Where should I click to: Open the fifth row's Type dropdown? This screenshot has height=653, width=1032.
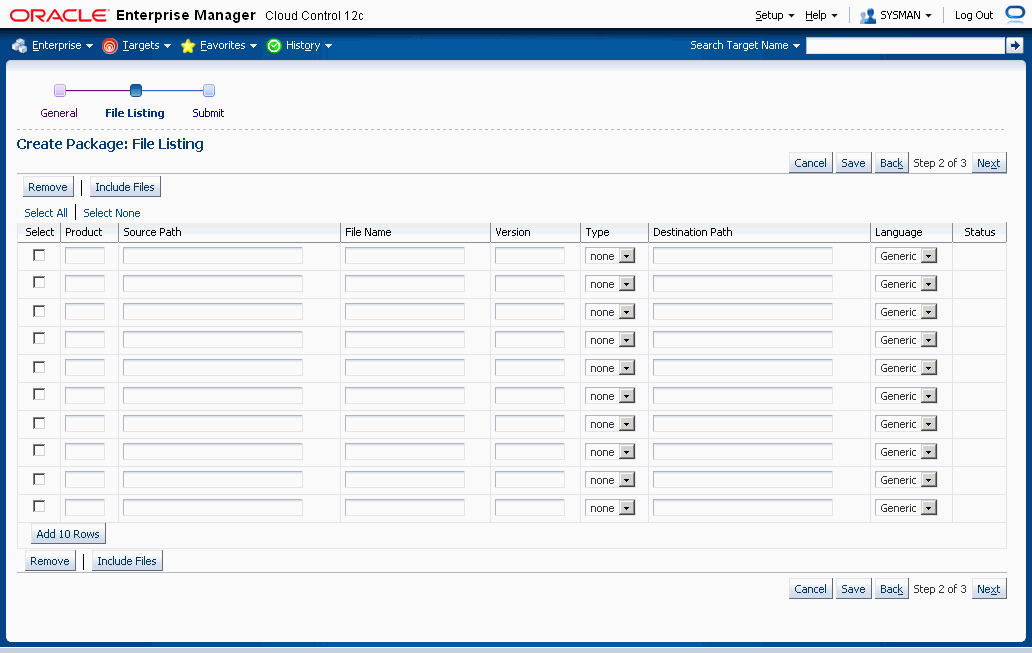pyautogui.click(x=610, y=368)
